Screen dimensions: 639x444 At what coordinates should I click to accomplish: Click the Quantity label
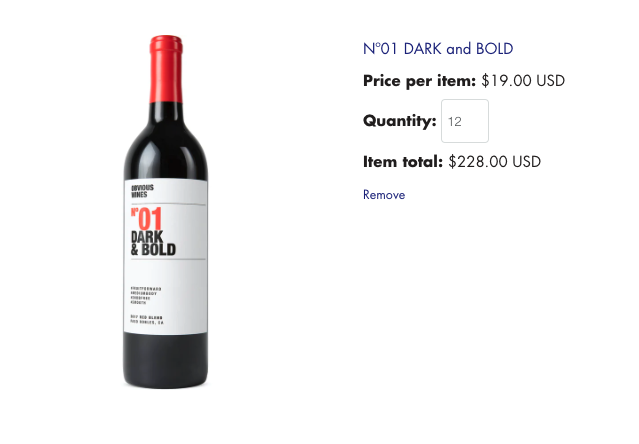coord(399,121)
